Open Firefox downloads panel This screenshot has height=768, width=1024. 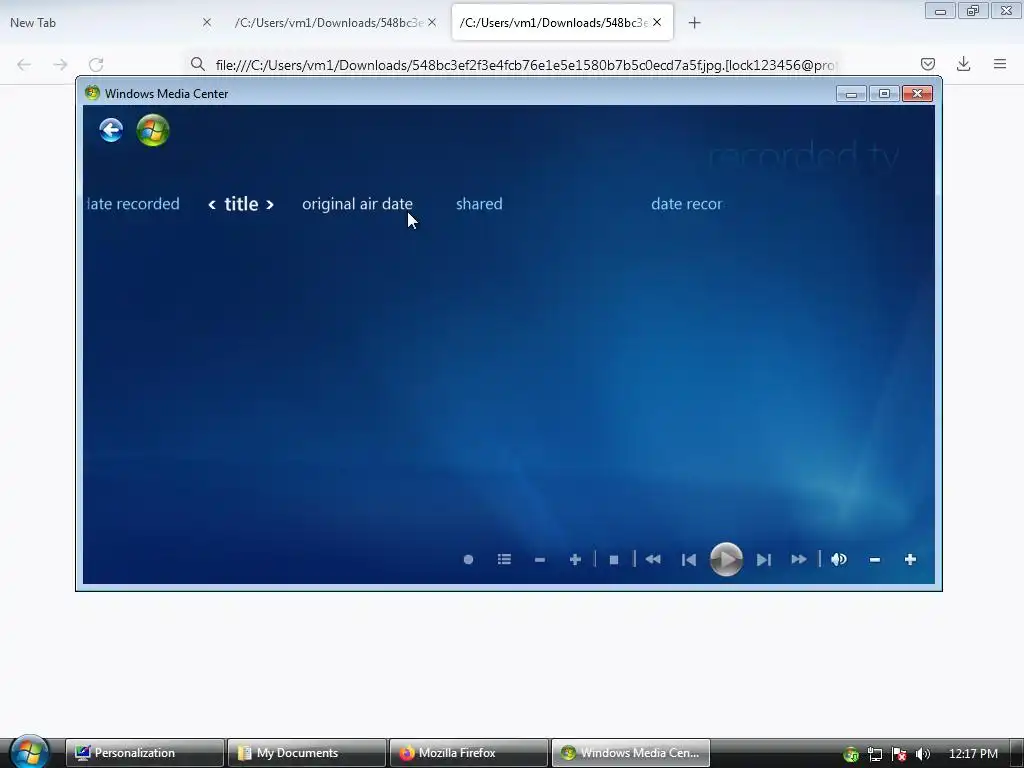point(963,64)
